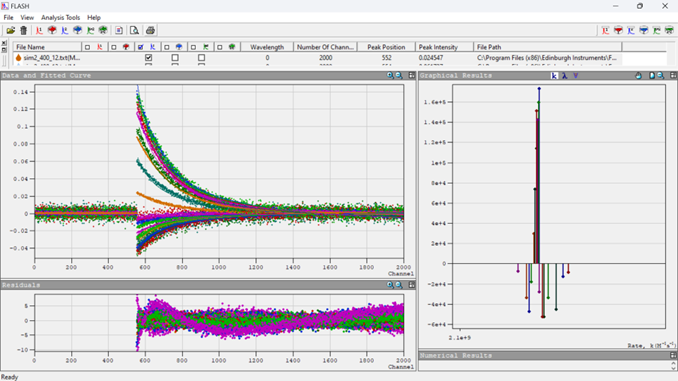Toggle header checkbox for blue global column
This screenshot has width=678, height=381.
tap(167, 47)
